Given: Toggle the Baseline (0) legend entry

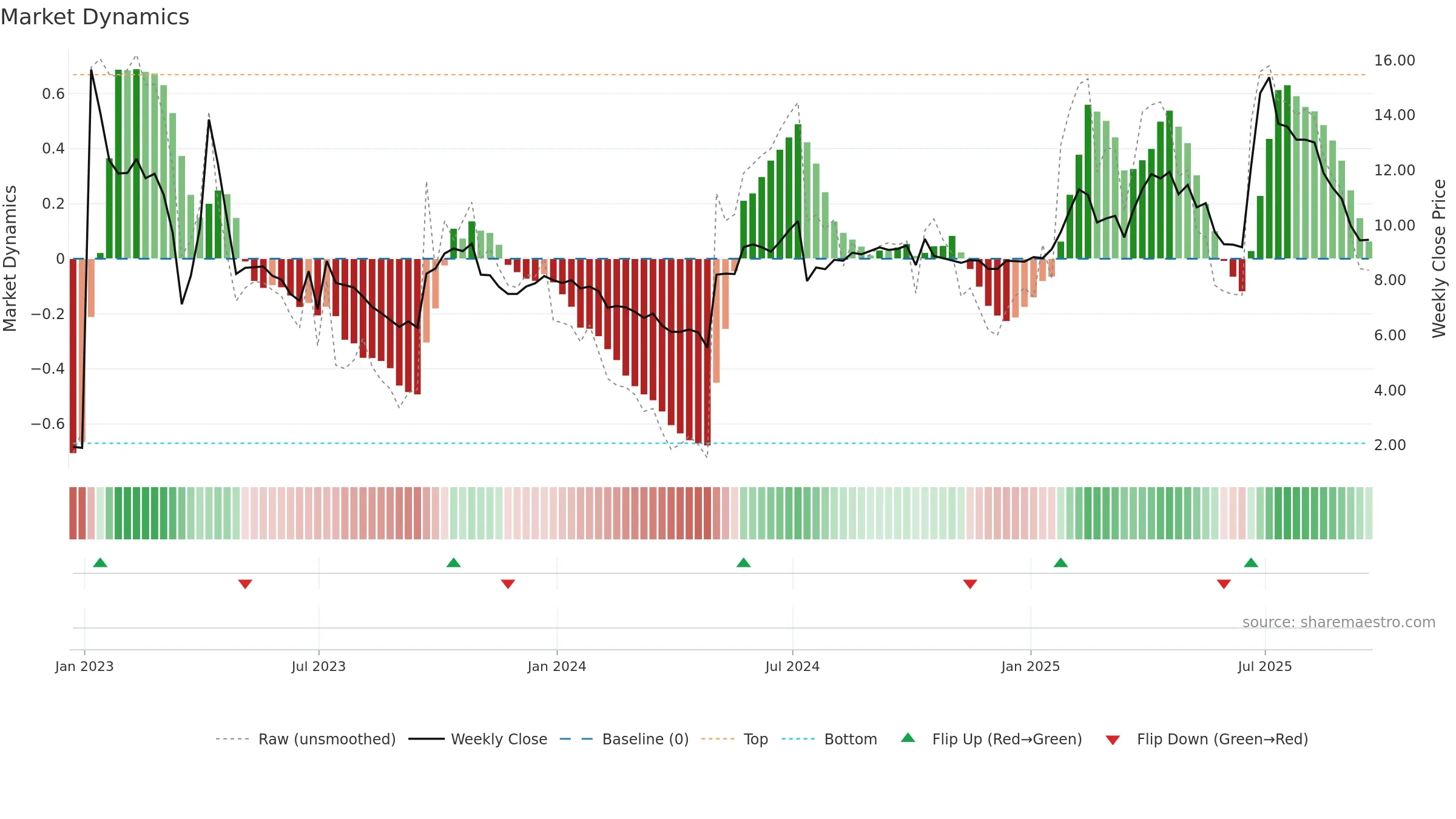Looking at the screenshot, I should (624, 739).
